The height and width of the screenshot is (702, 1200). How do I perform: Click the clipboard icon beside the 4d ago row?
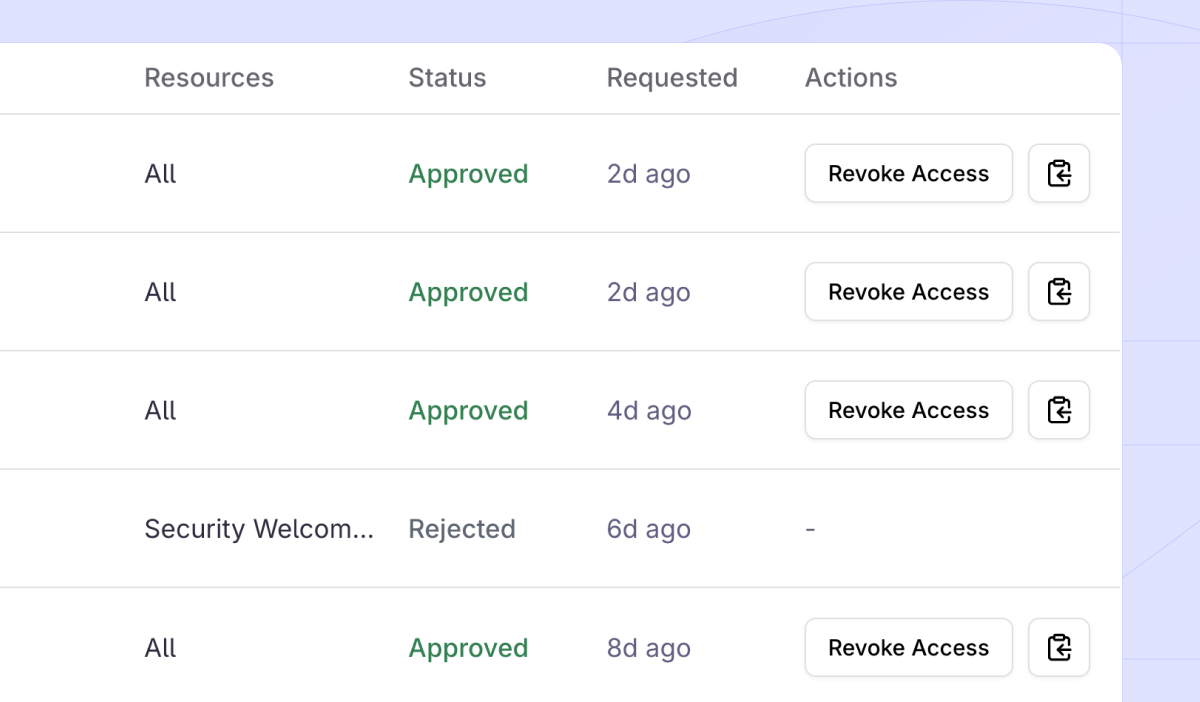[1058, 410]
